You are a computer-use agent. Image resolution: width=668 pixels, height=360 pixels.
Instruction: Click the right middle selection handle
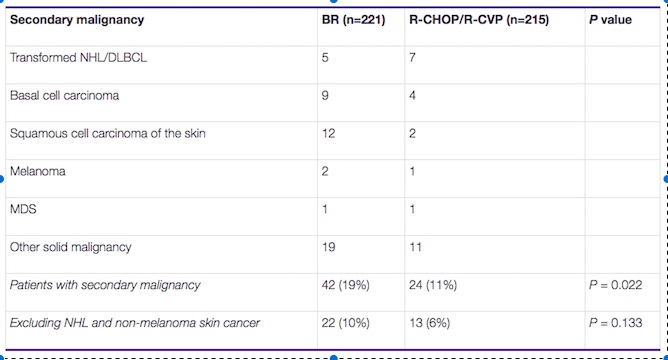(666, 179)
